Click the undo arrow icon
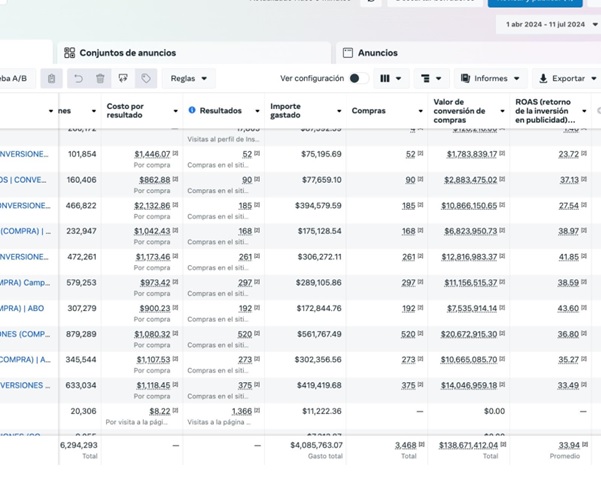 (x=78, y=78)
